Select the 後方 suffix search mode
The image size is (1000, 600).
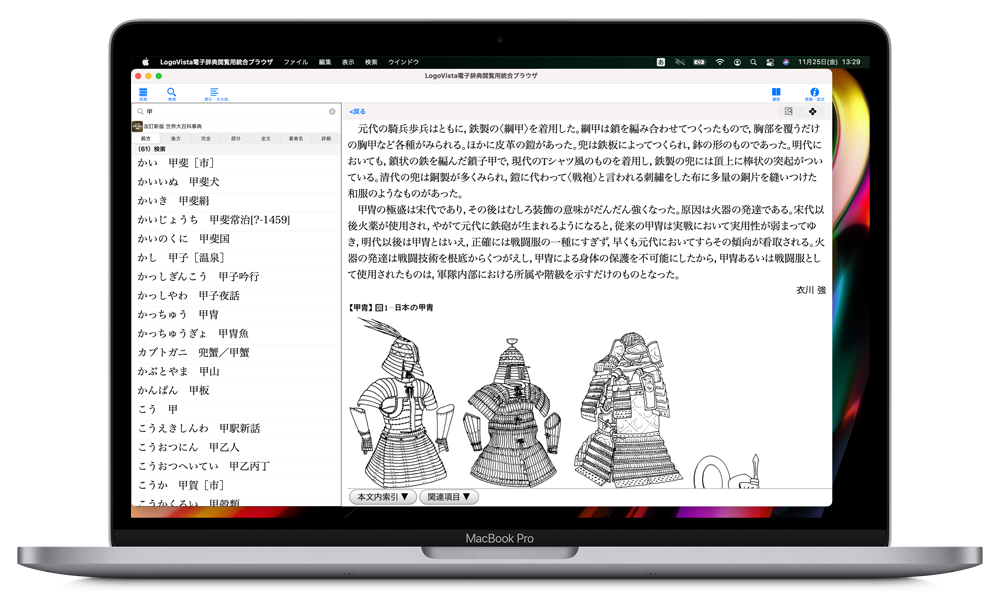tap(175, 138)
